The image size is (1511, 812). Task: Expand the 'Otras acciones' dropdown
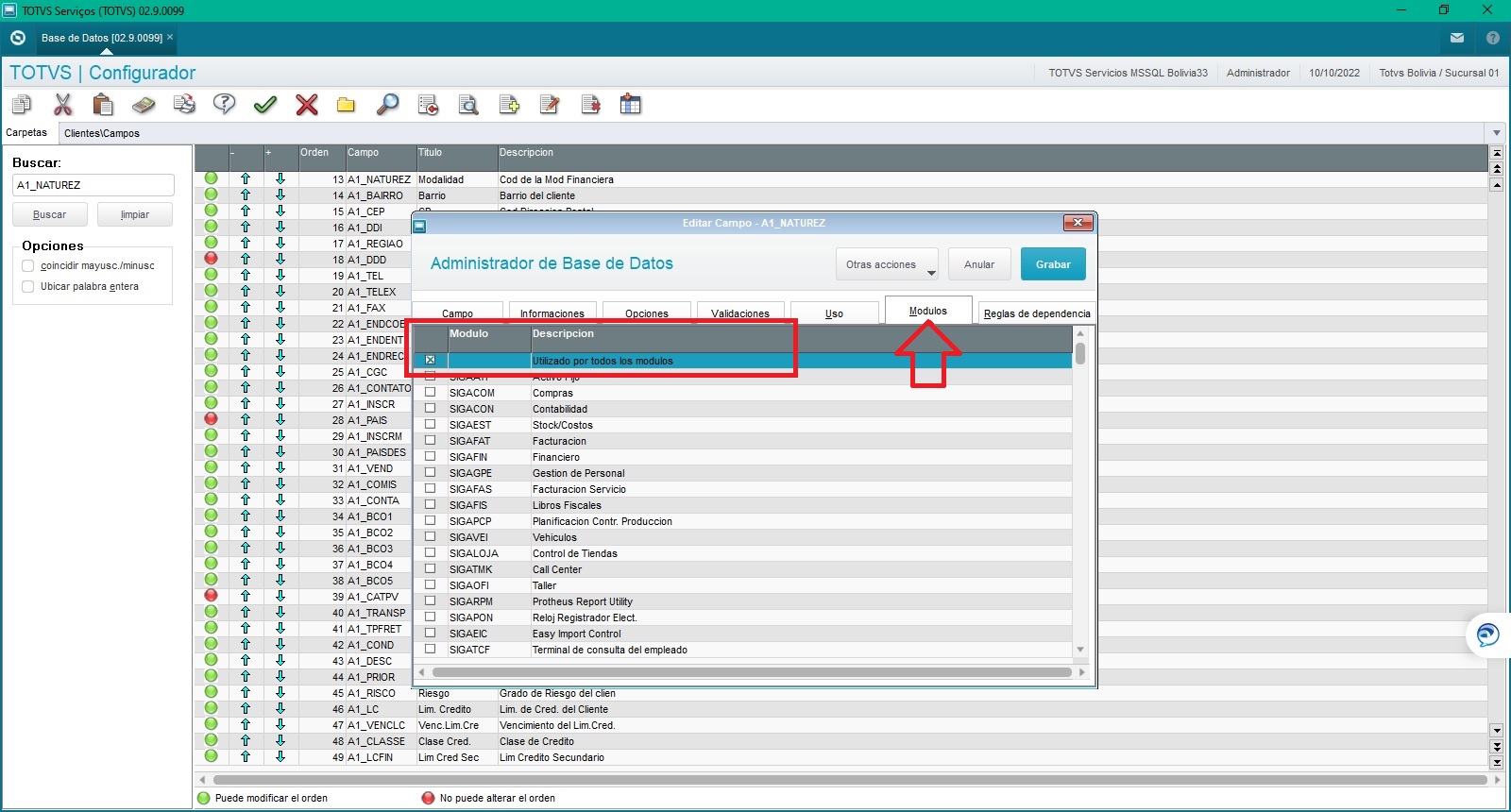coord(887,264)
